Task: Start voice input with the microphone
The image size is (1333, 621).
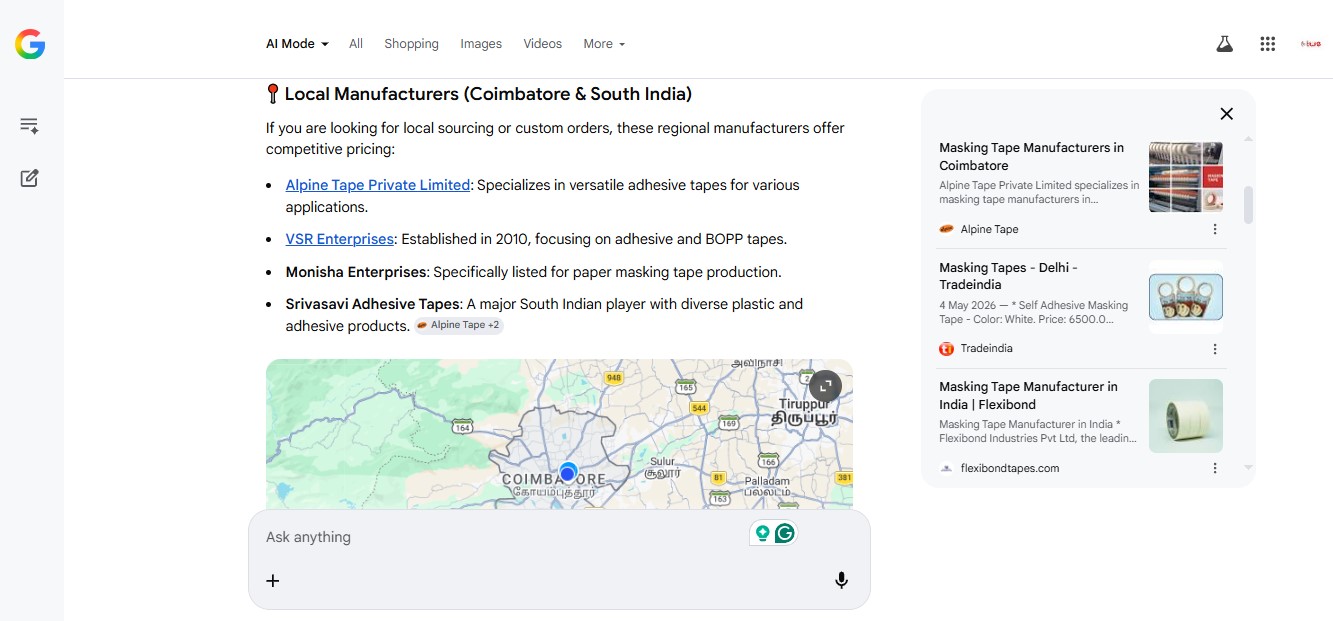Action: (842, 580)
